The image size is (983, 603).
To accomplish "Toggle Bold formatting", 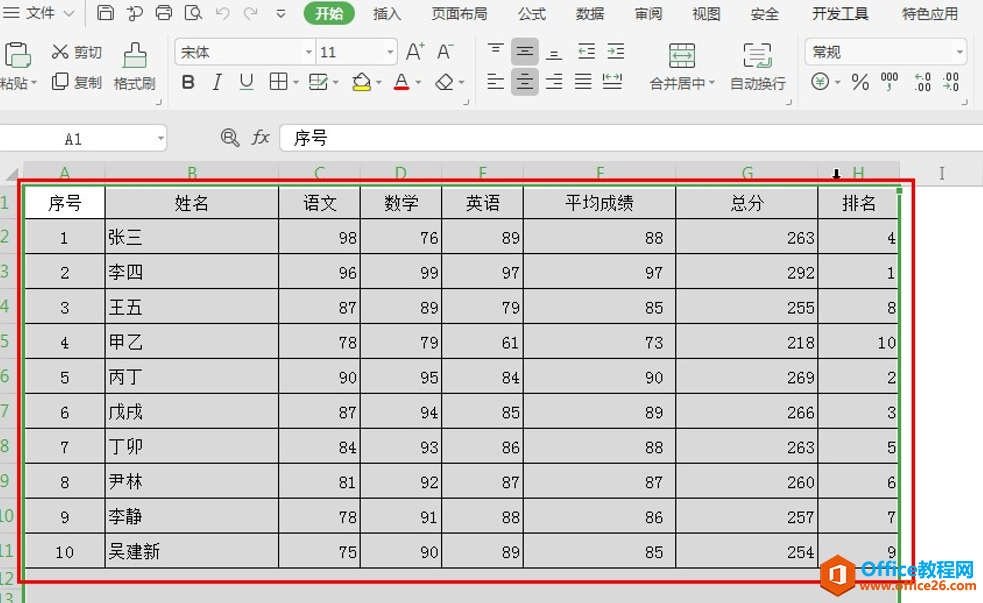I will 188,81.
